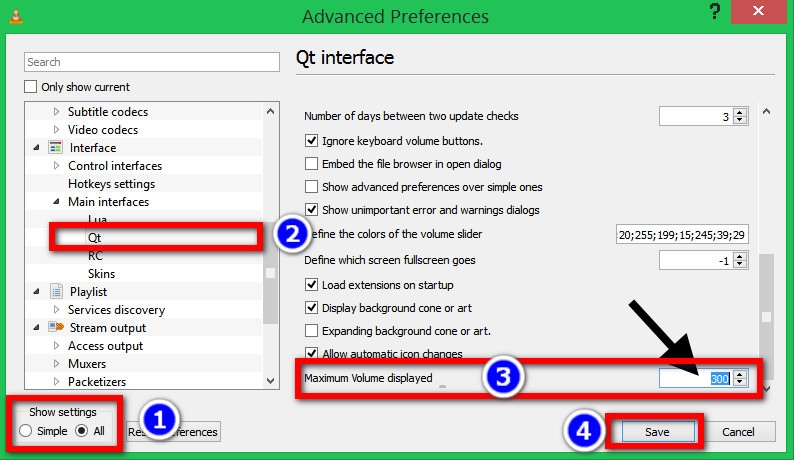Click the Save button
Screen dimensions: 794x460
coord(657,432)
